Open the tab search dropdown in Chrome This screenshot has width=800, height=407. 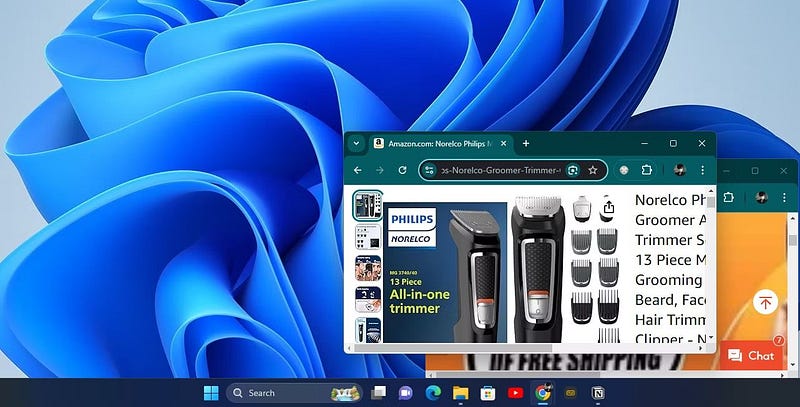point(356,144)
